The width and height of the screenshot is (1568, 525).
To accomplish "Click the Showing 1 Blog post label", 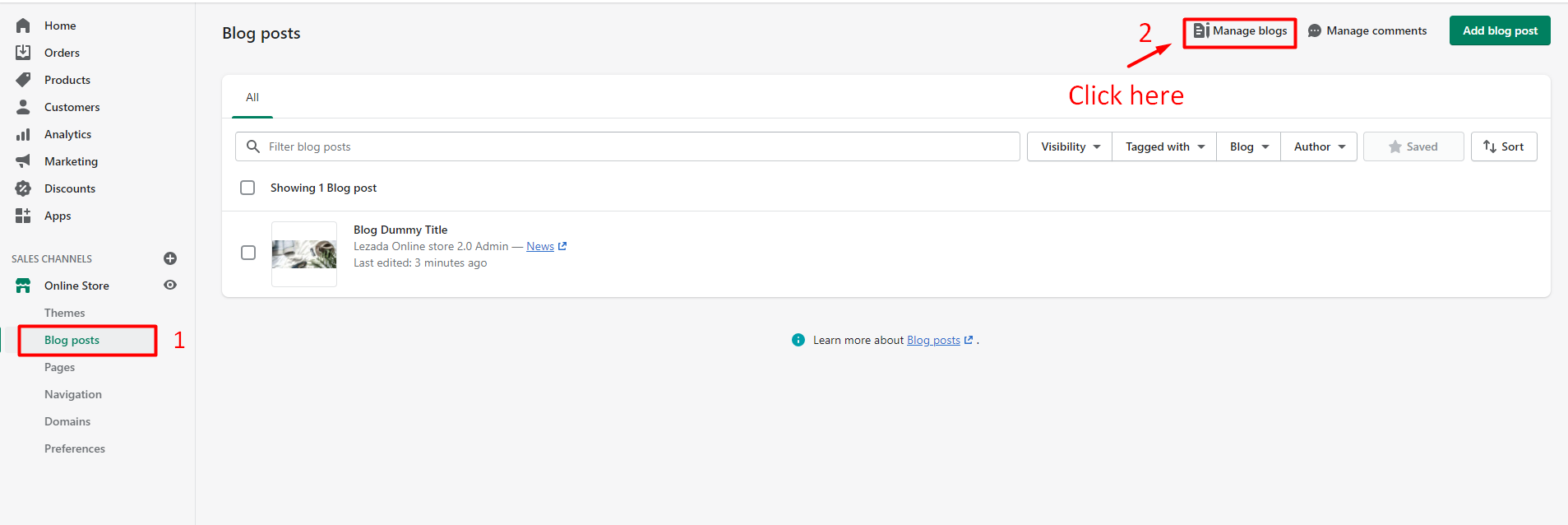I will (x=323, y=188).
